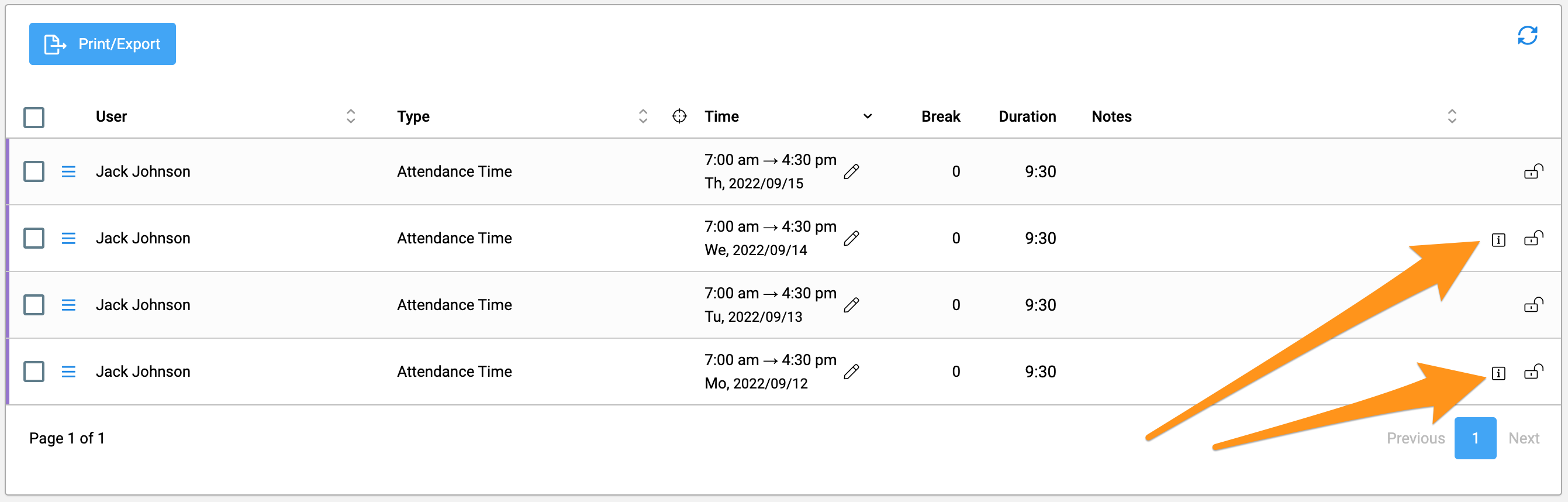
Task: Toggle Time column sort chevron
Action: (x=868, y=116)
